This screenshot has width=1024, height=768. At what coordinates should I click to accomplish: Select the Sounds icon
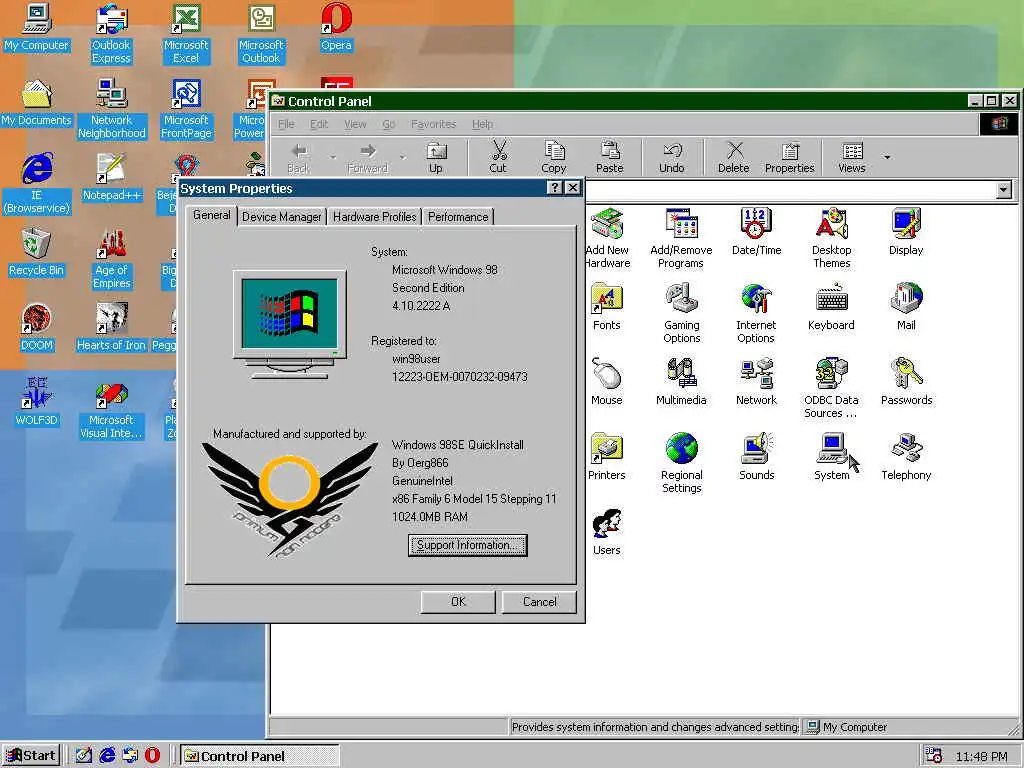point(756,457)
